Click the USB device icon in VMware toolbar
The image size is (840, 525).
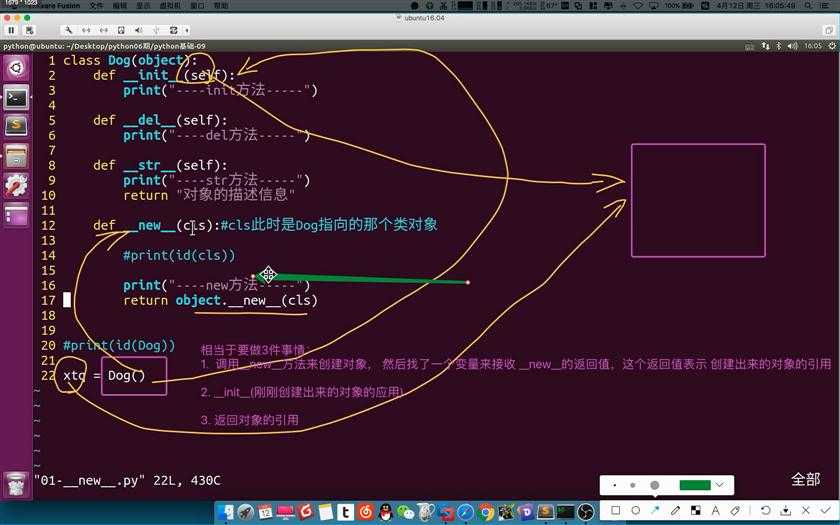coord(156,30)
